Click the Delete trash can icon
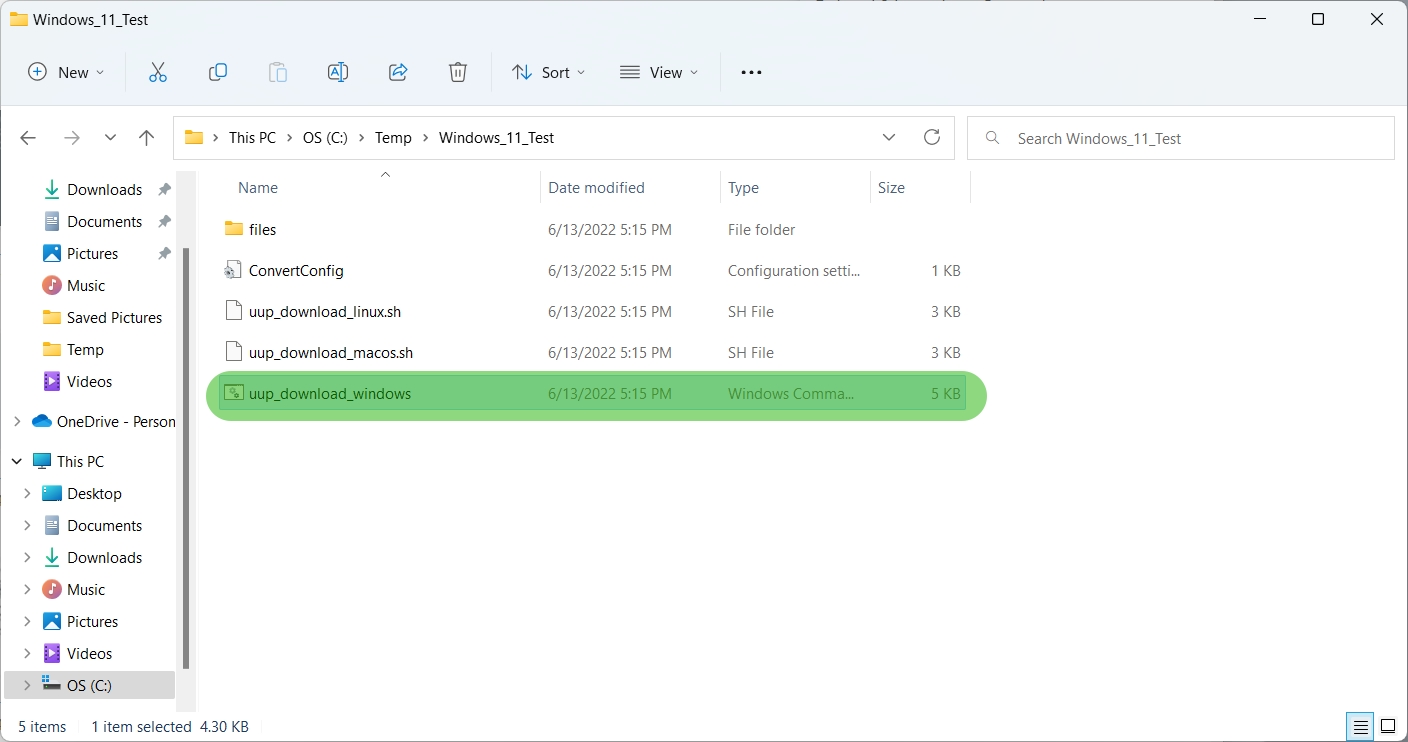Screen dimensions: 1408x742 (x=457, y=72)
